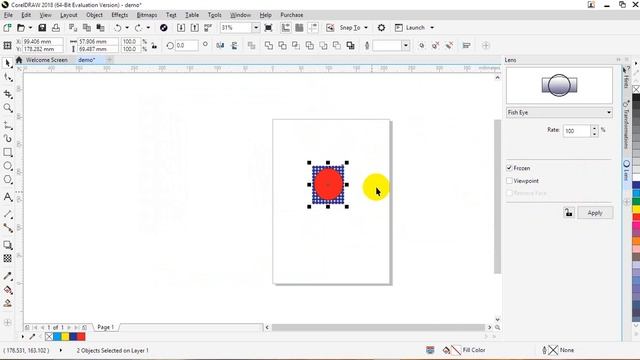Toggle the Viewpoint checkbox
Image resolution: width=640 pixels, height=360 pixels.
(x=509, y=180)
